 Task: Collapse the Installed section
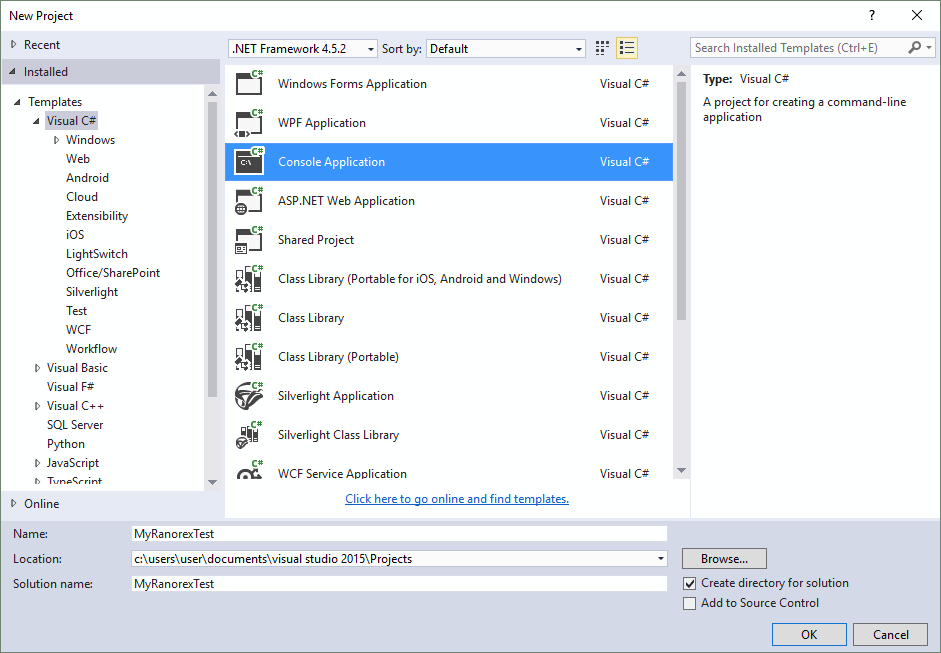point(13,71)
